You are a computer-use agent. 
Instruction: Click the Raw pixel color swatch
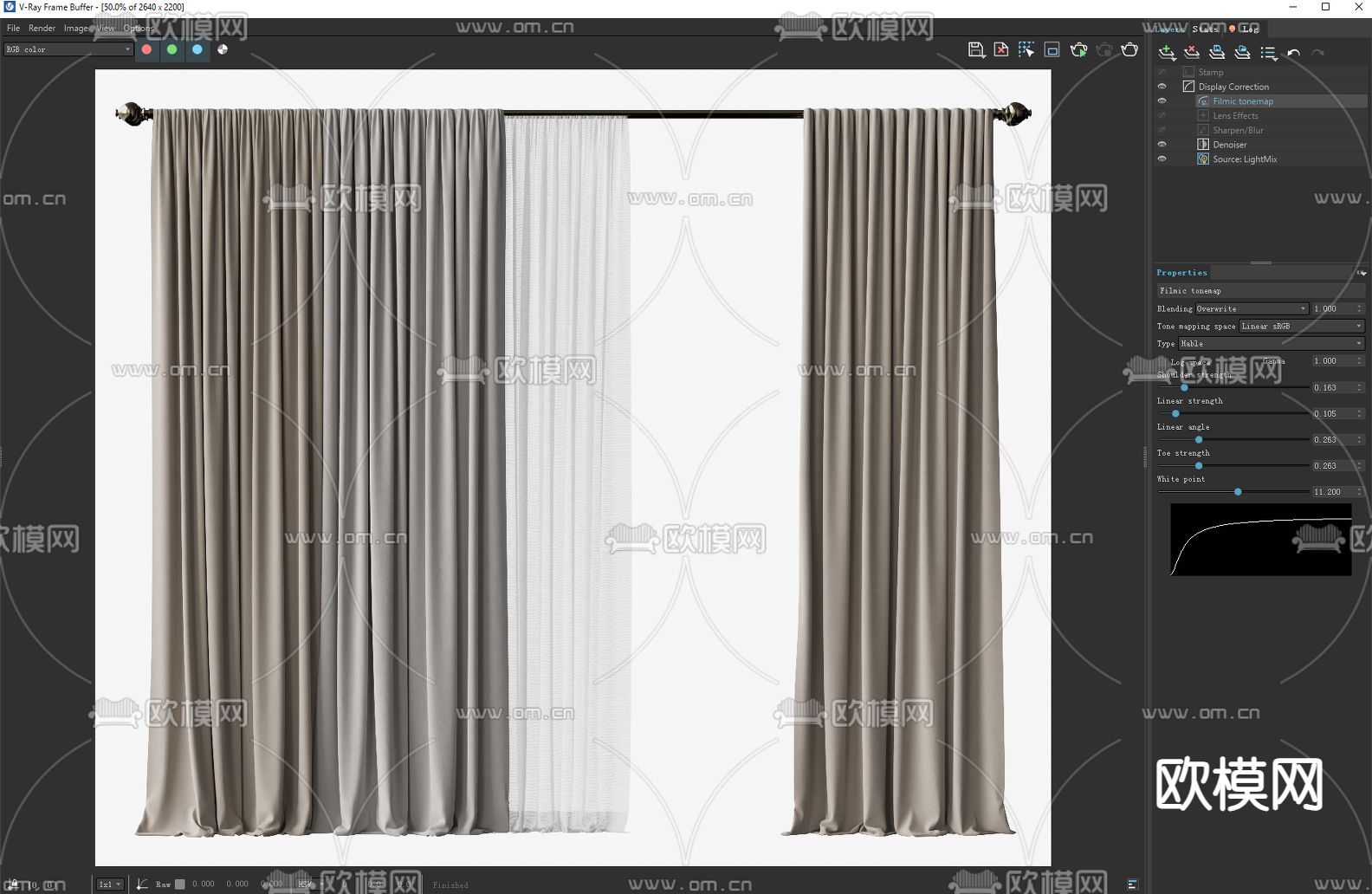[x=180, y=884]
